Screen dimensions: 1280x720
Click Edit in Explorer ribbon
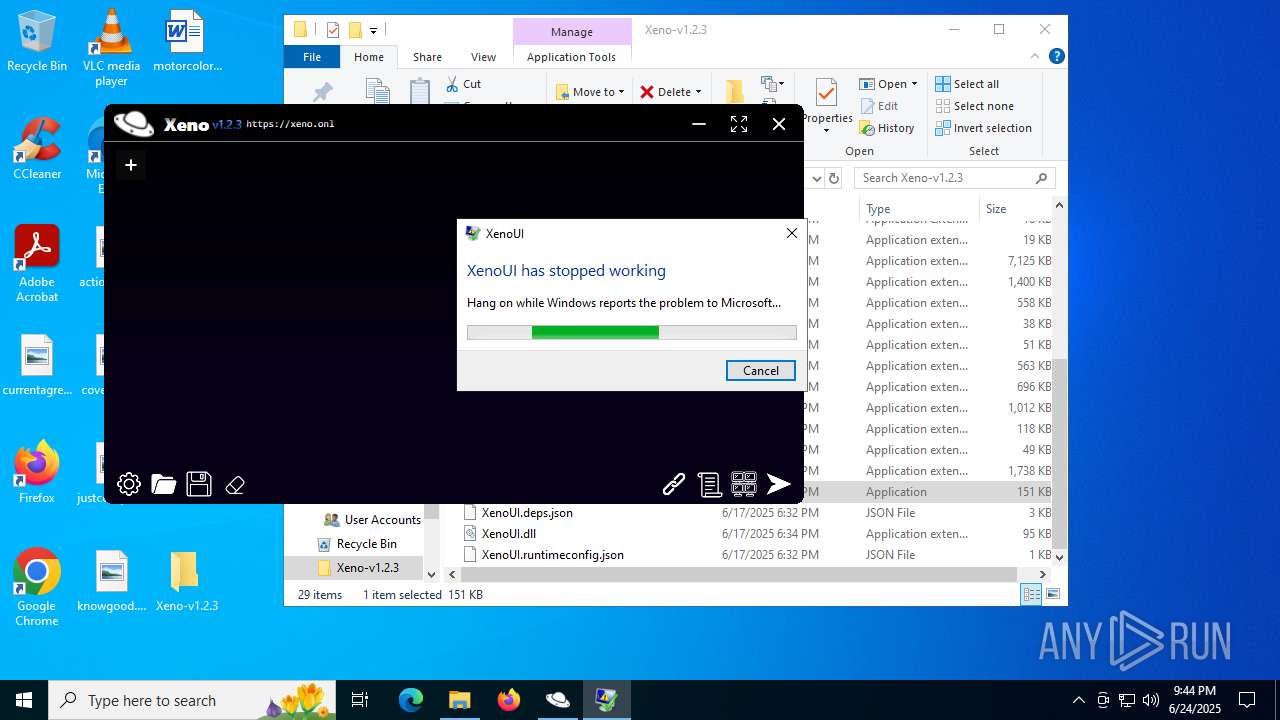(878, 106)
